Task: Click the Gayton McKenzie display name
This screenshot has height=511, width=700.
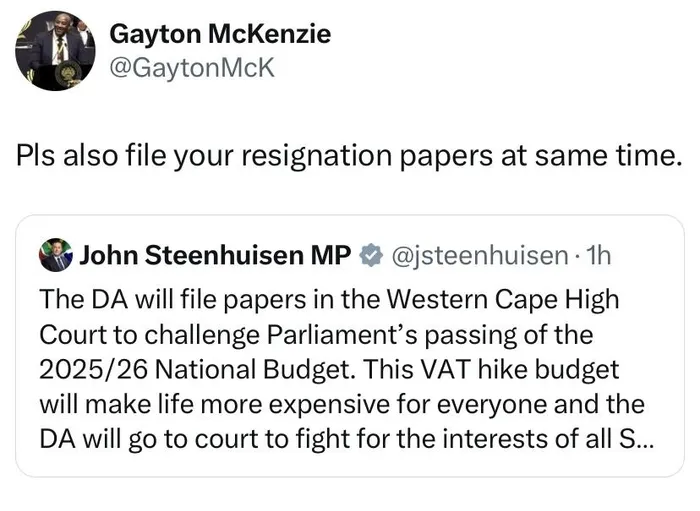Action: 220,34
